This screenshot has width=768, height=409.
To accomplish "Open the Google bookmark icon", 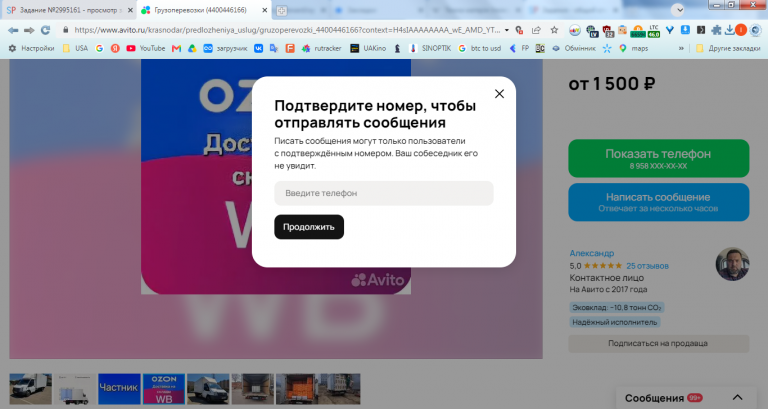I will tap(99, 48).
